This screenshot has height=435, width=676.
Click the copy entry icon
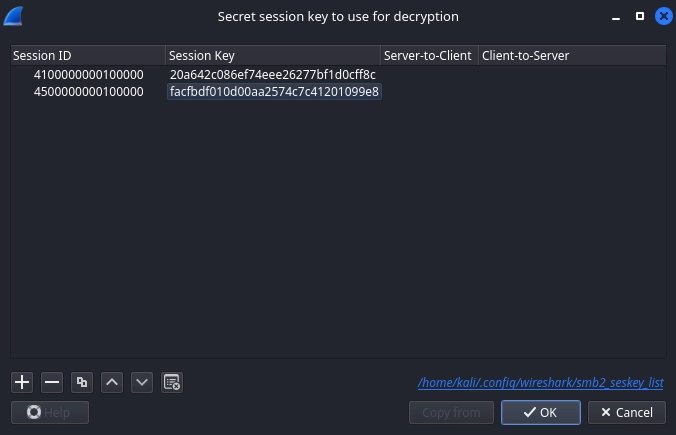tap(82, 382)
